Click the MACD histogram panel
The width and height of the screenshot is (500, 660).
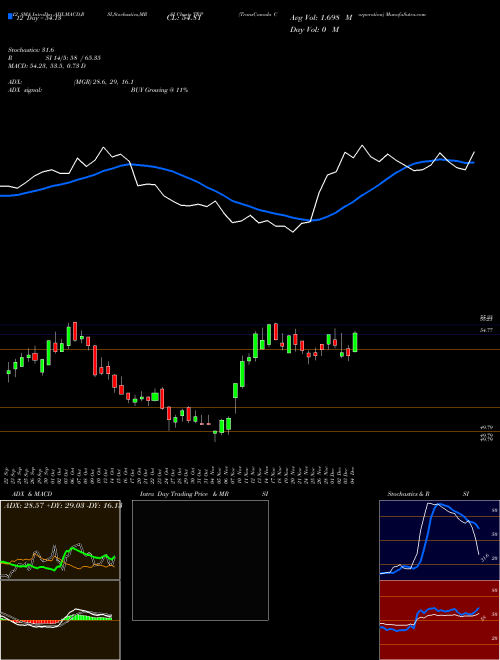coord(60,620)
